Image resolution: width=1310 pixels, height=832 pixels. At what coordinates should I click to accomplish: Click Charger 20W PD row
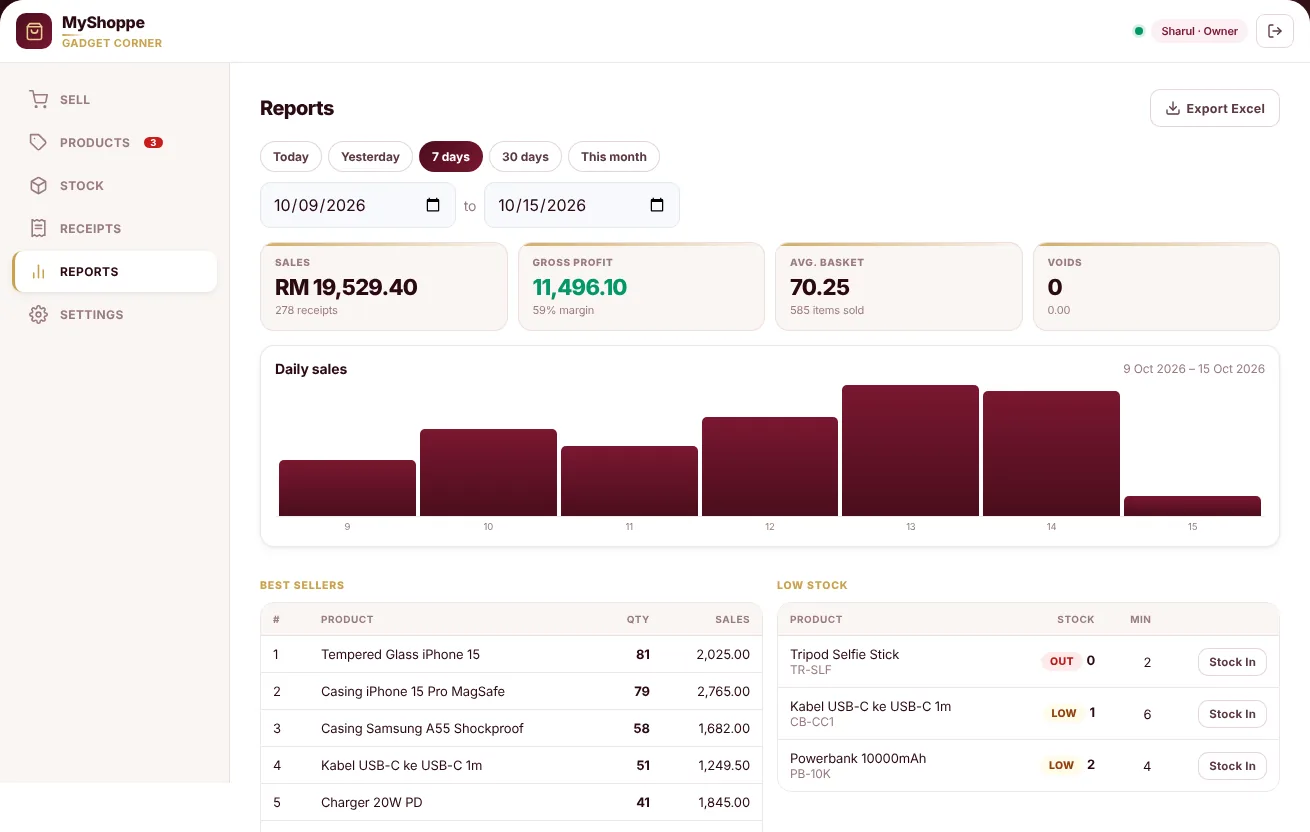(x=511, y=803)
